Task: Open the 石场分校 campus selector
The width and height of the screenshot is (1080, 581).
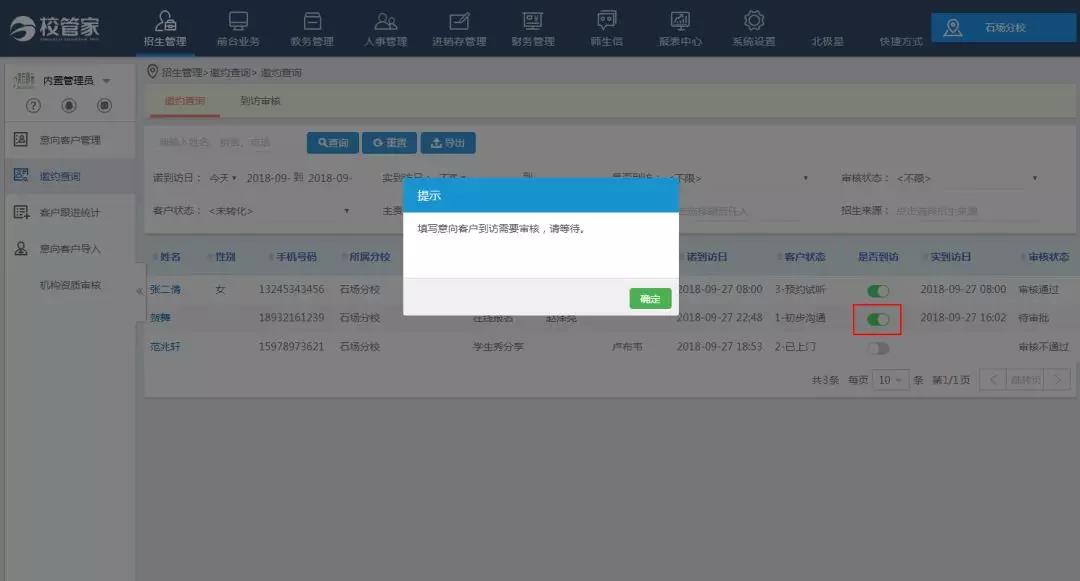Action: pos(1003,28)
